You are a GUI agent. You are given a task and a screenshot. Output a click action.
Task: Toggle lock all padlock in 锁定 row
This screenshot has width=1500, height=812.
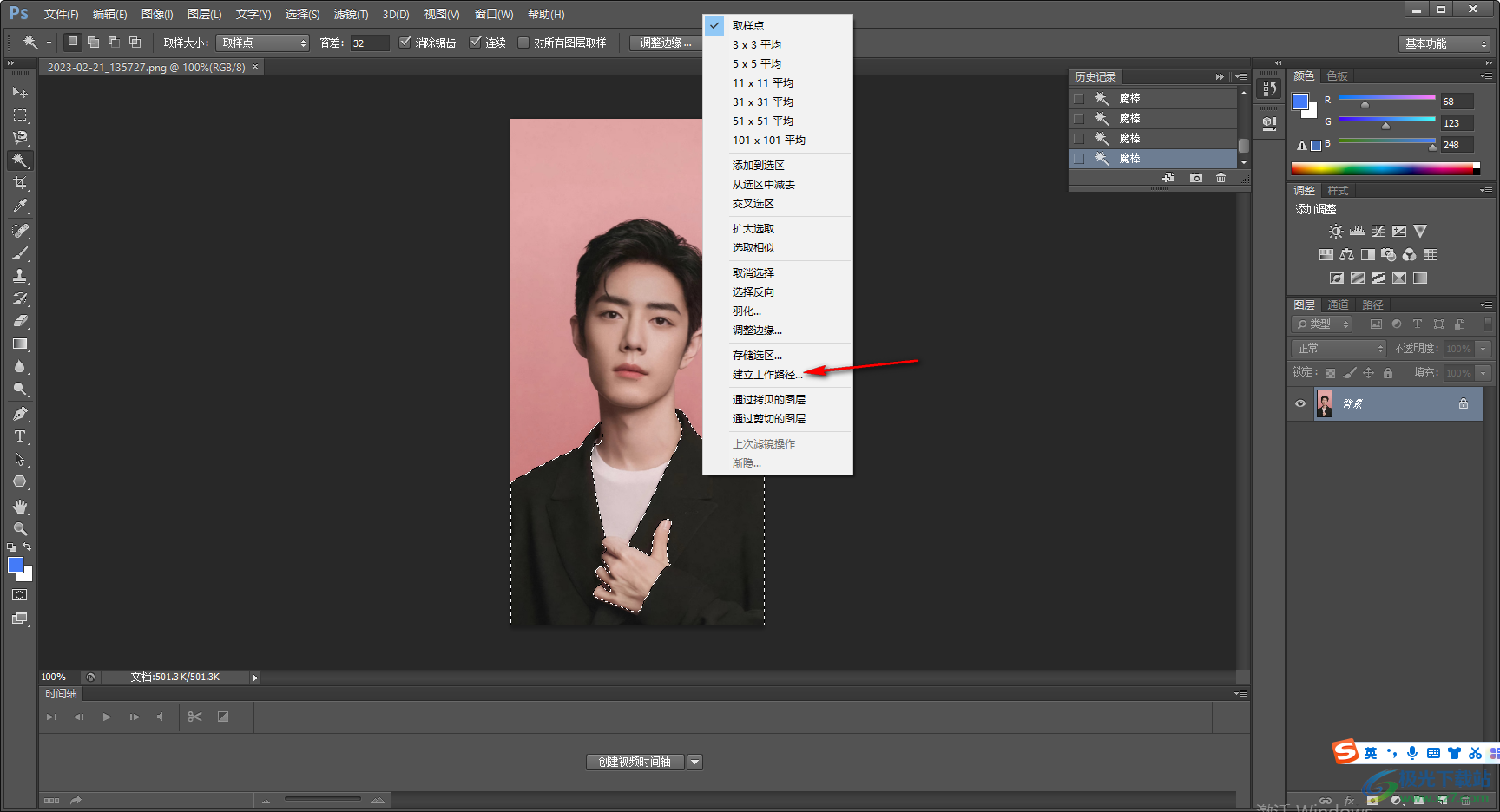[1388, 373]
